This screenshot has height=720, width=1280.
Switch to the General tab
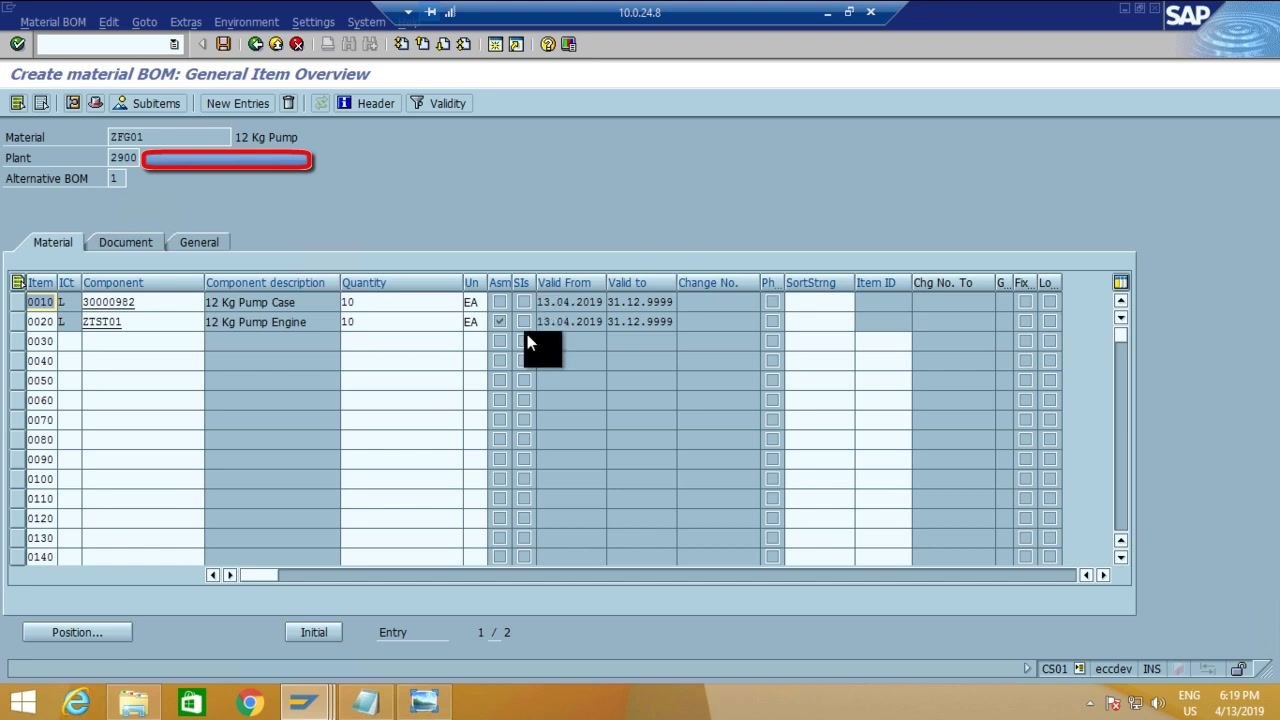pyautogui.click(x=199, y=242)
